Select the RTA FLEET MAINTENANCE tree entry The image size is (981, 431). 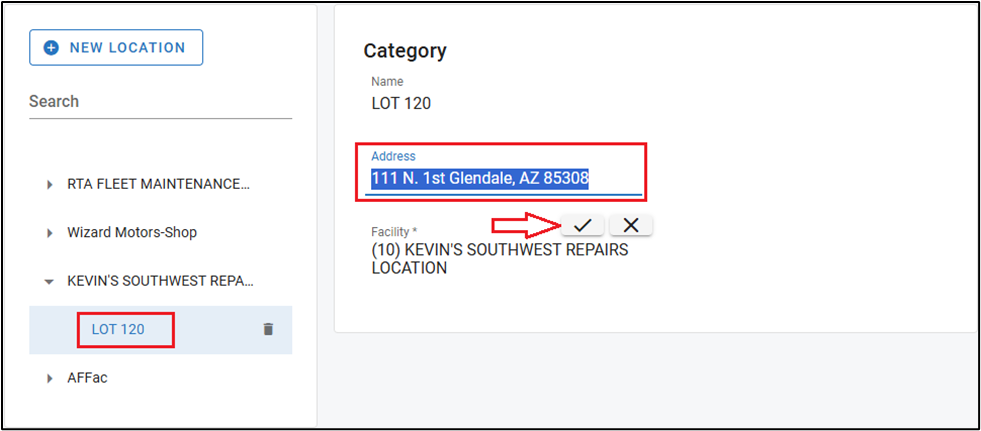[158, 184]
